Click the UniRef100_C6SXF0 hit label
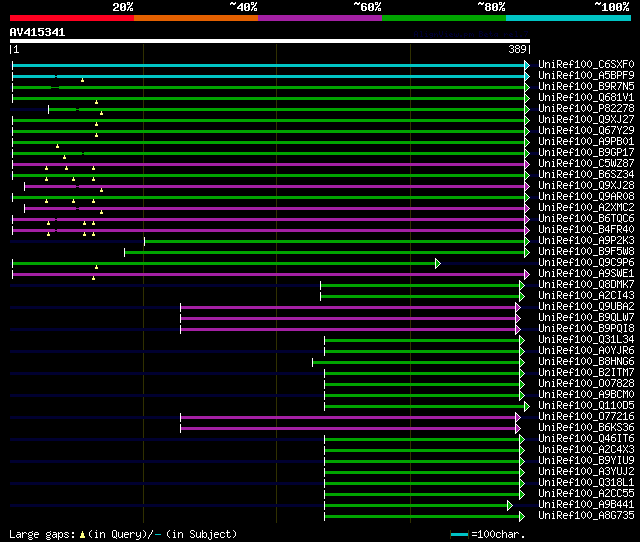The width and height of the screenshot is (640, 542). [586, 64]
